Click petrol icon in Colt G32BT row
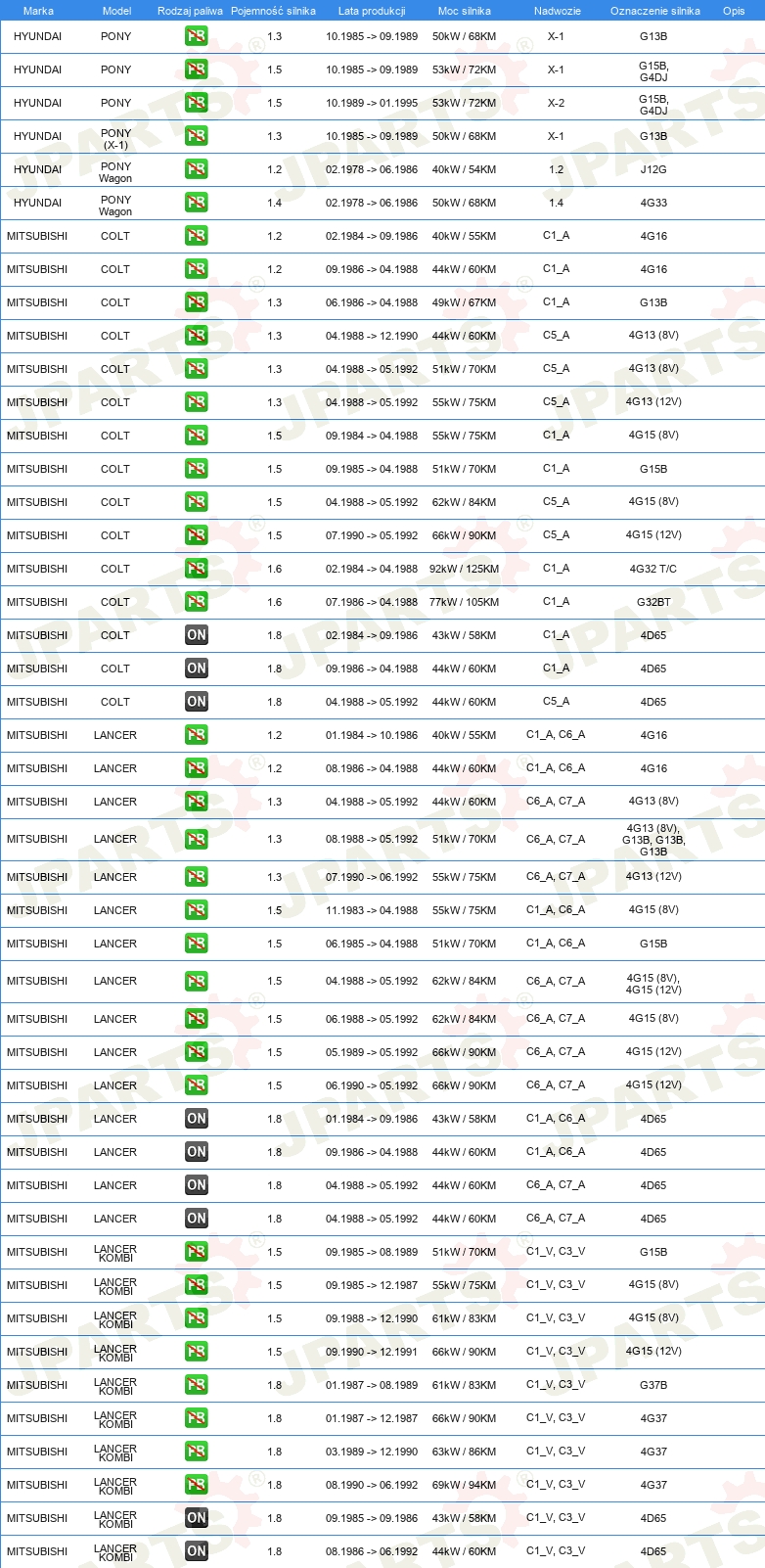Viewport: 765px width, 1568px height. pos(197,602)
